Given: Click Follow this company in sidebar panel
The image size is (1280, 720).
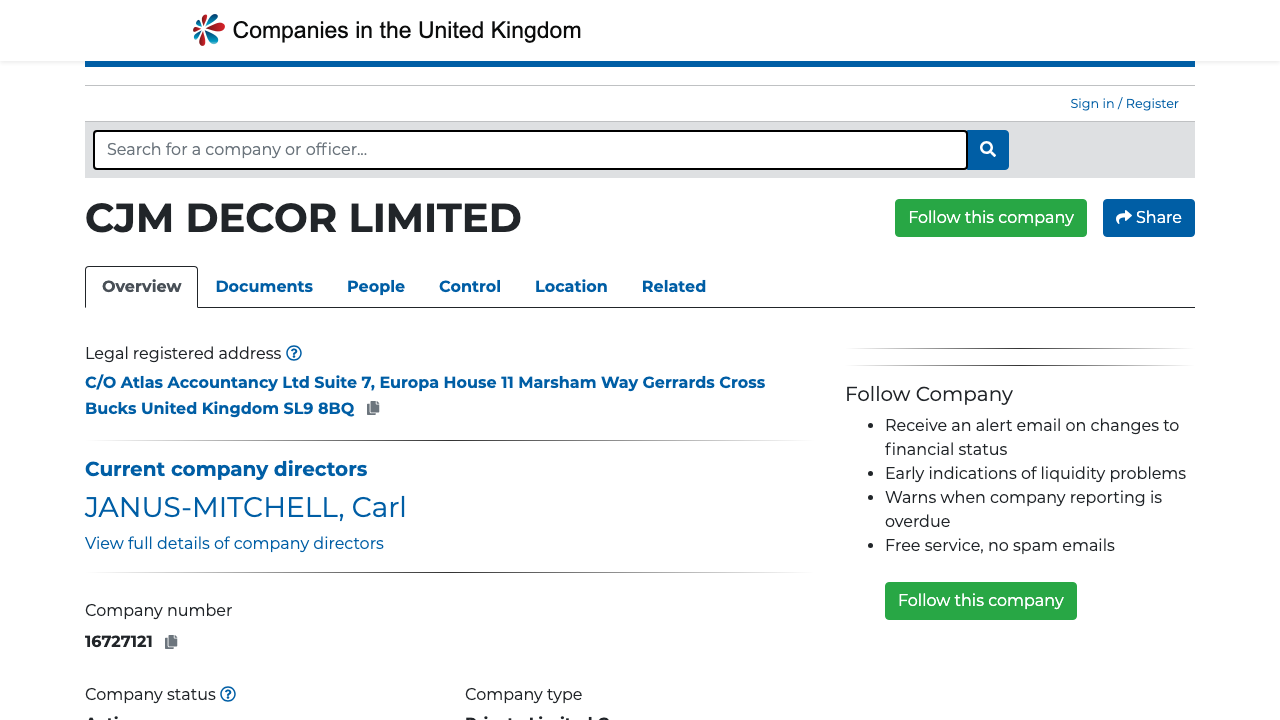Looking at the screenshot, I should (980, 601).
